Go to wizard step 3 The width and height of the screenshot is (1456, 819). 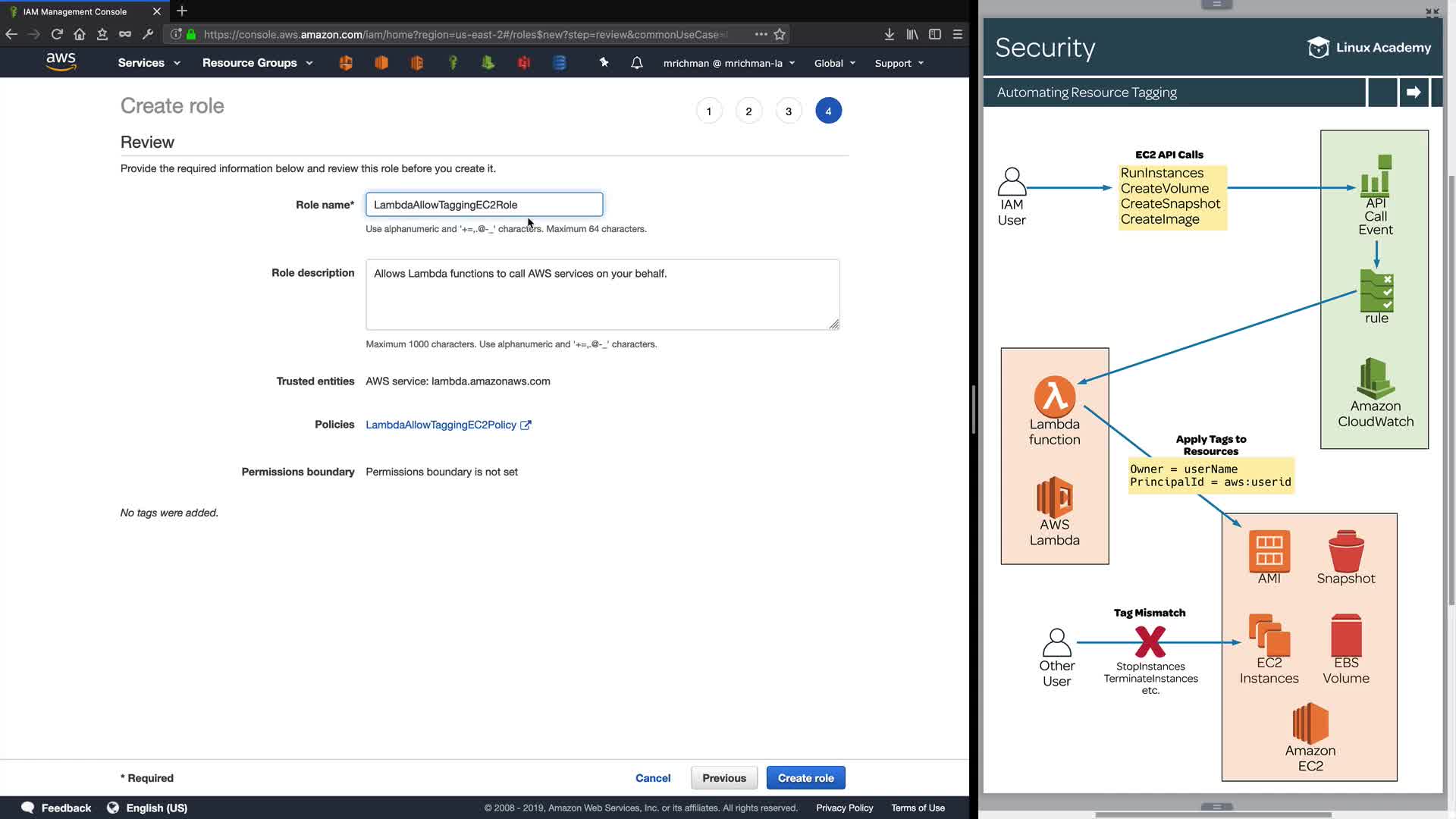click(789, 111)
